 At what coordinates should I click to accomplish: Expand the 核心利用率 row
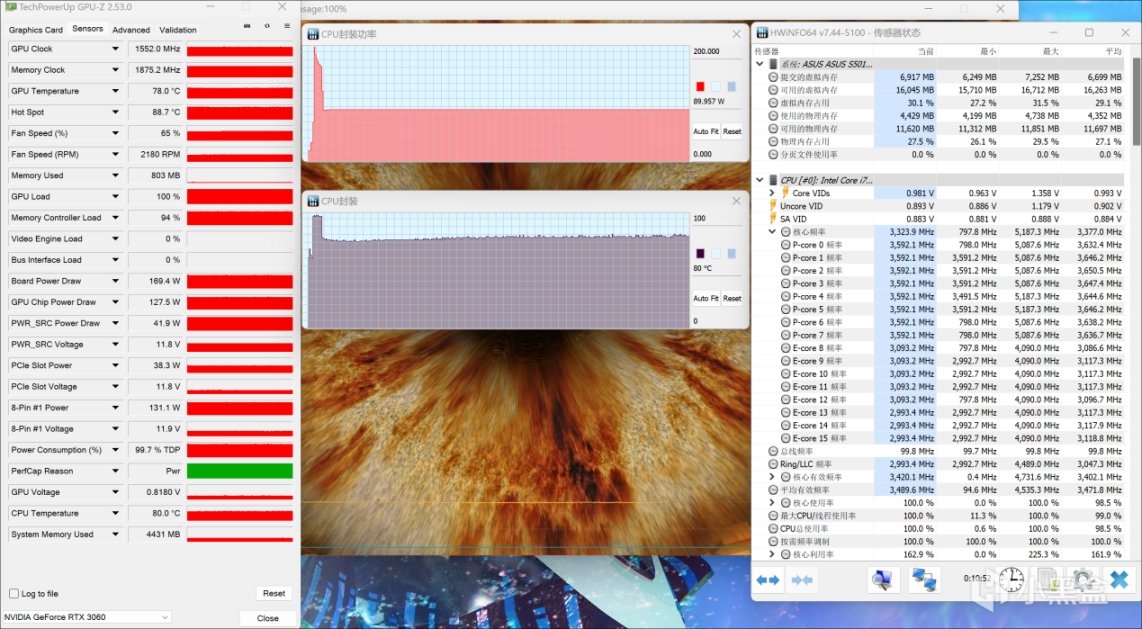click(x=772, y=554)
